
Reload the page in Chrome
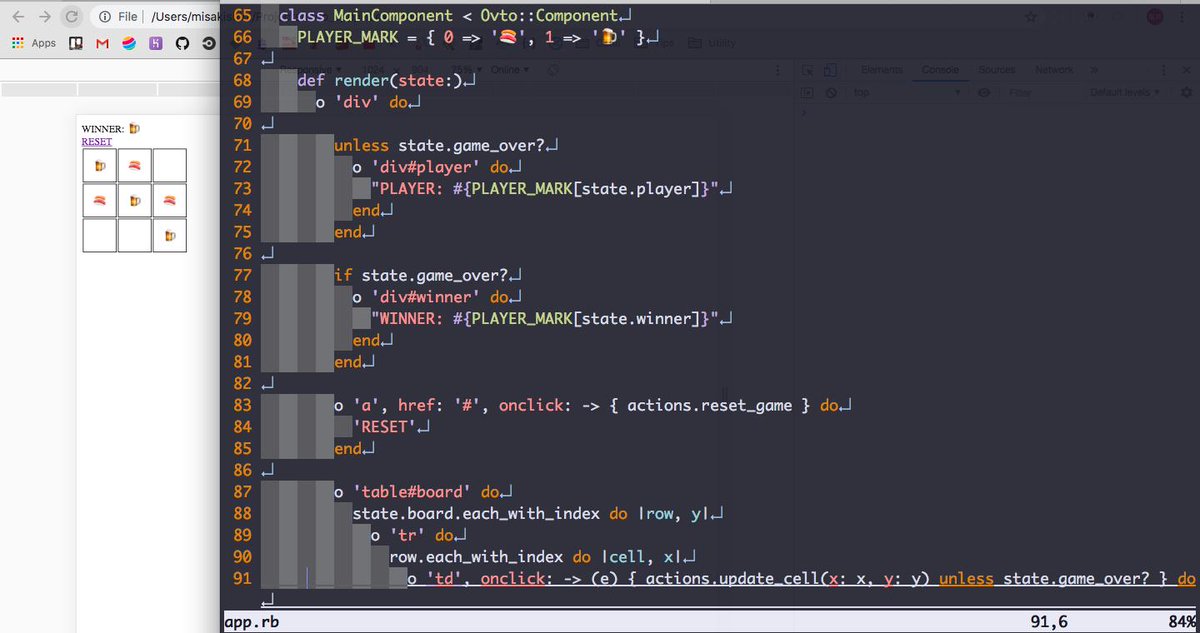71,17
